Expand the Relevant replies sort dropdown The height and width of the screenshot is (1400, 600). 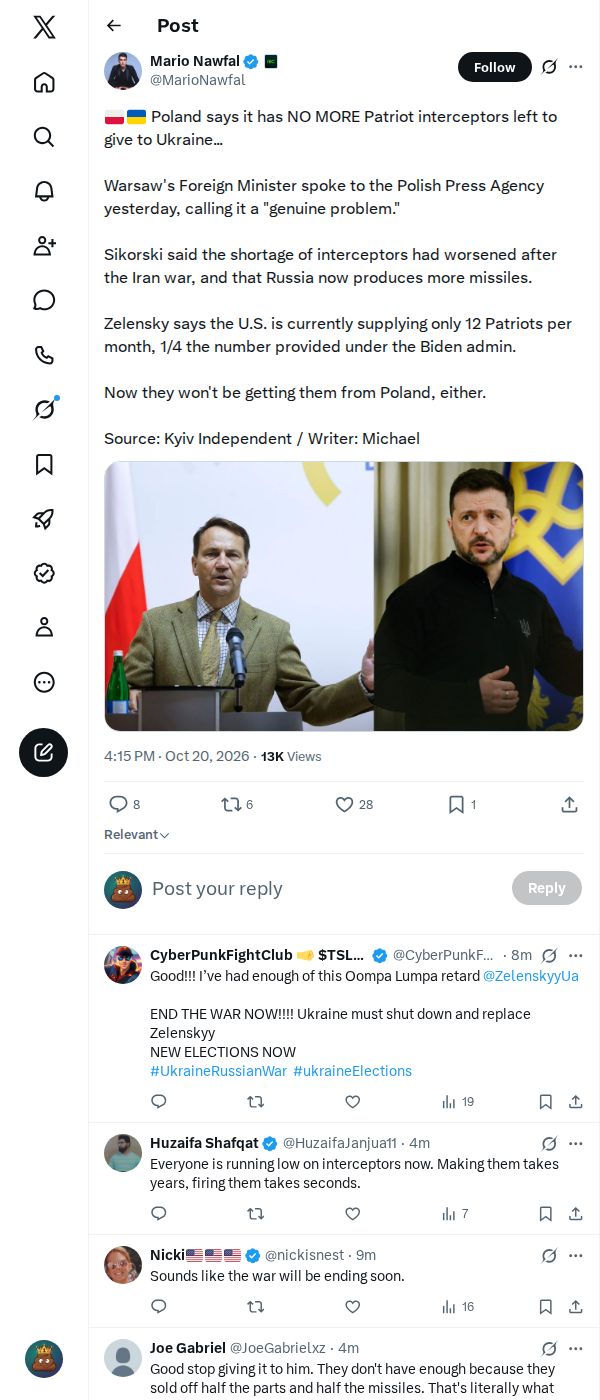pos(137,835)
